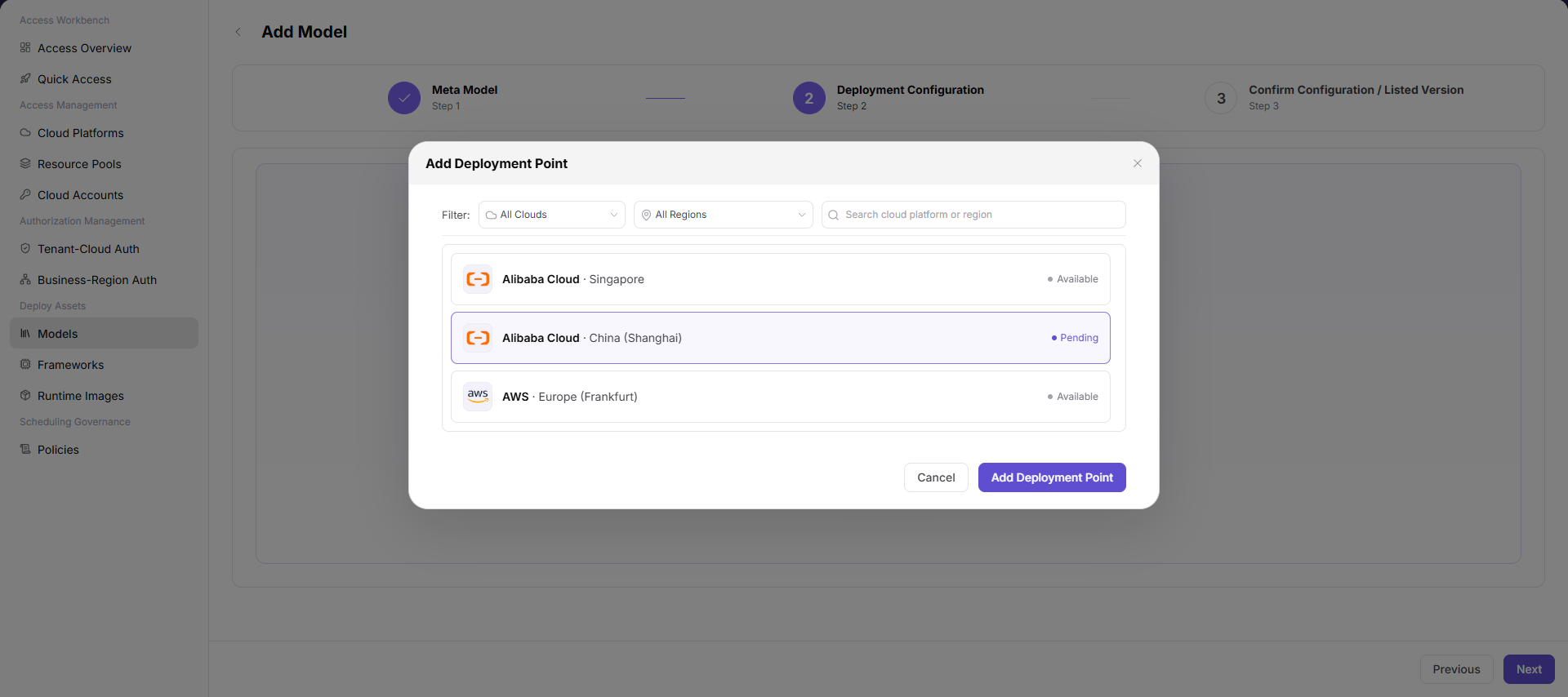
Task: Click the Access Overview sidebar icon
Action: 25,47
